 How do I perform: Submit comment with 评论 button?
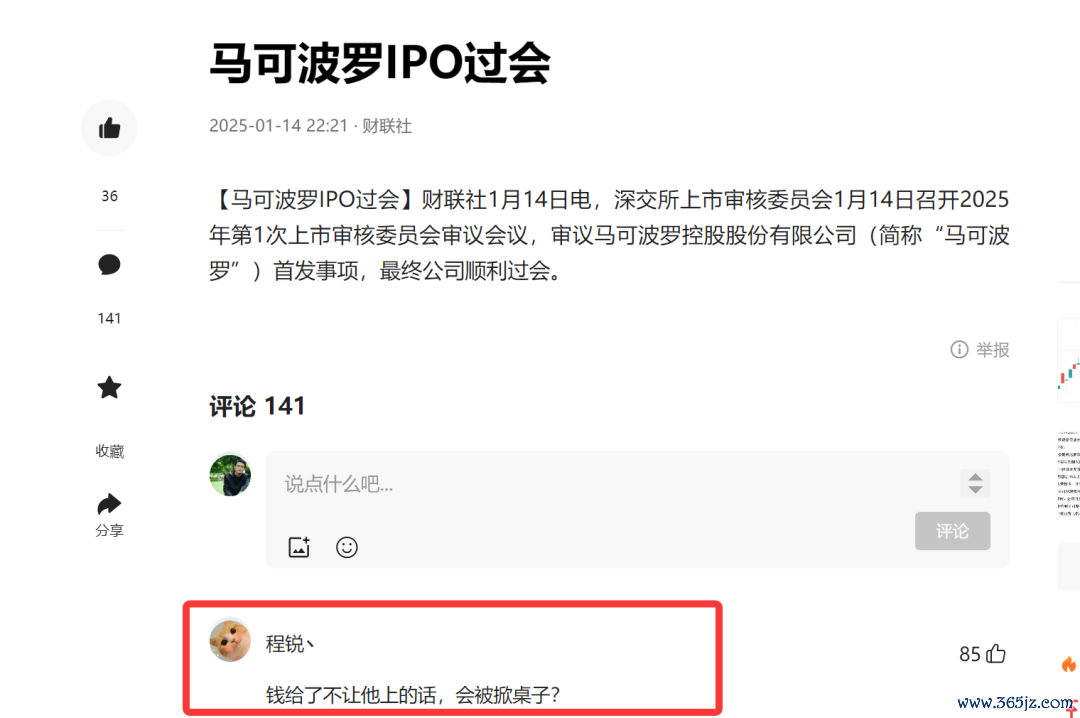tap(953, 531)
